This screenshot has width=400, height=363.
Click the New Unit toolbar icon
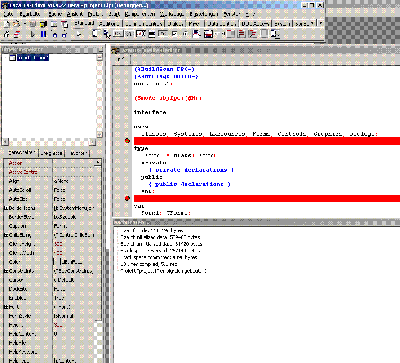7,24
